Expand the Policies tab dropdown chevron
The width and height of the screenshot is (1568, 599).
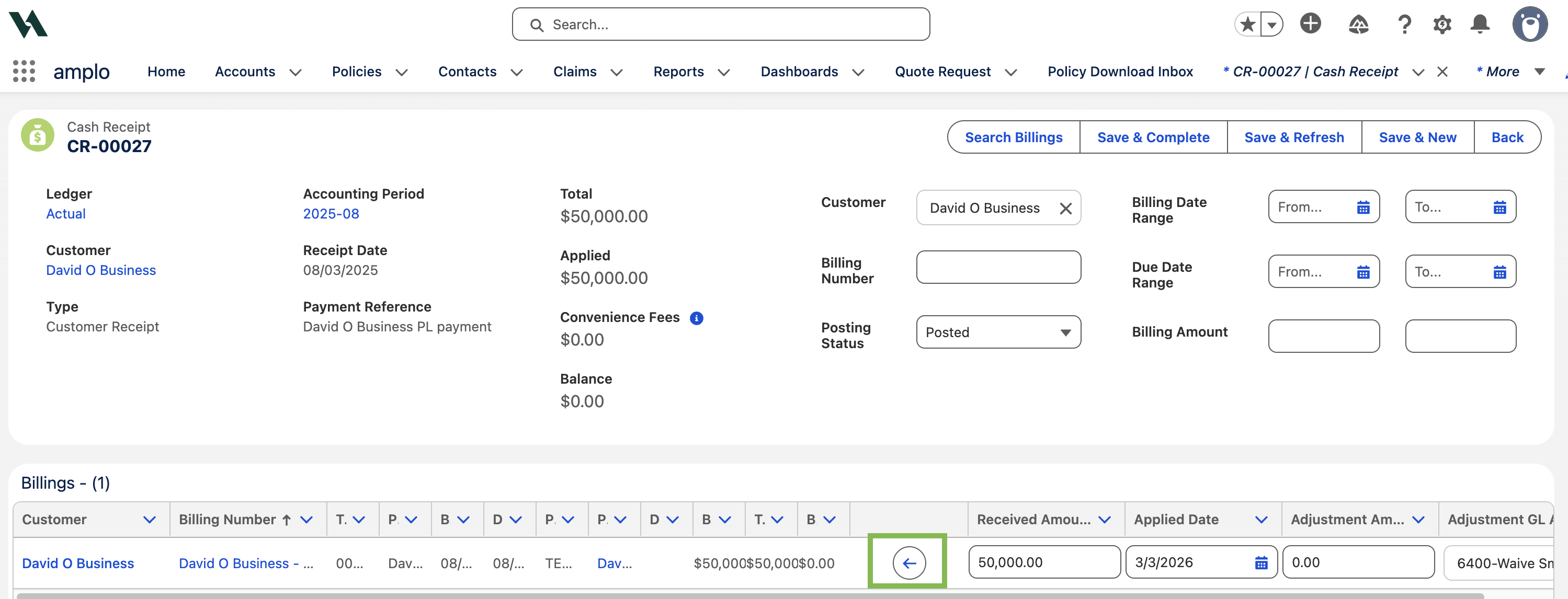point(402,72)
